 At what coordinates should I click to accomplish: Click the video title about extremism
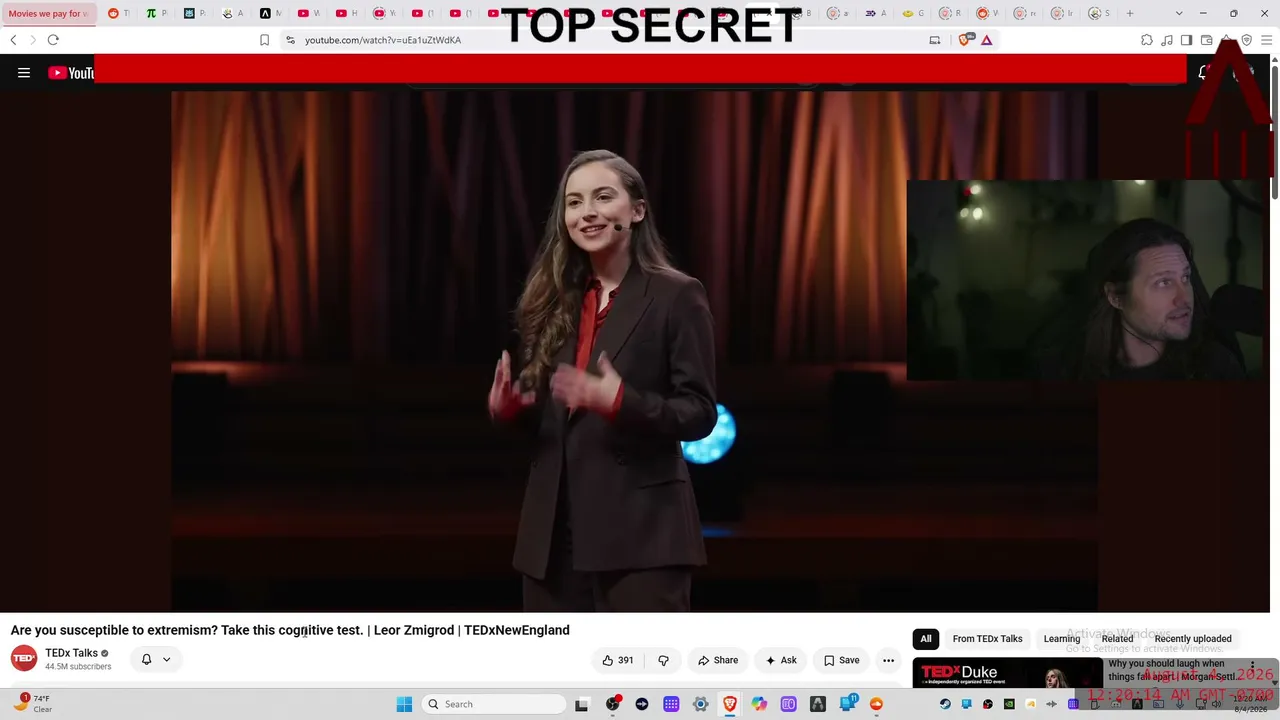point(290,630)
